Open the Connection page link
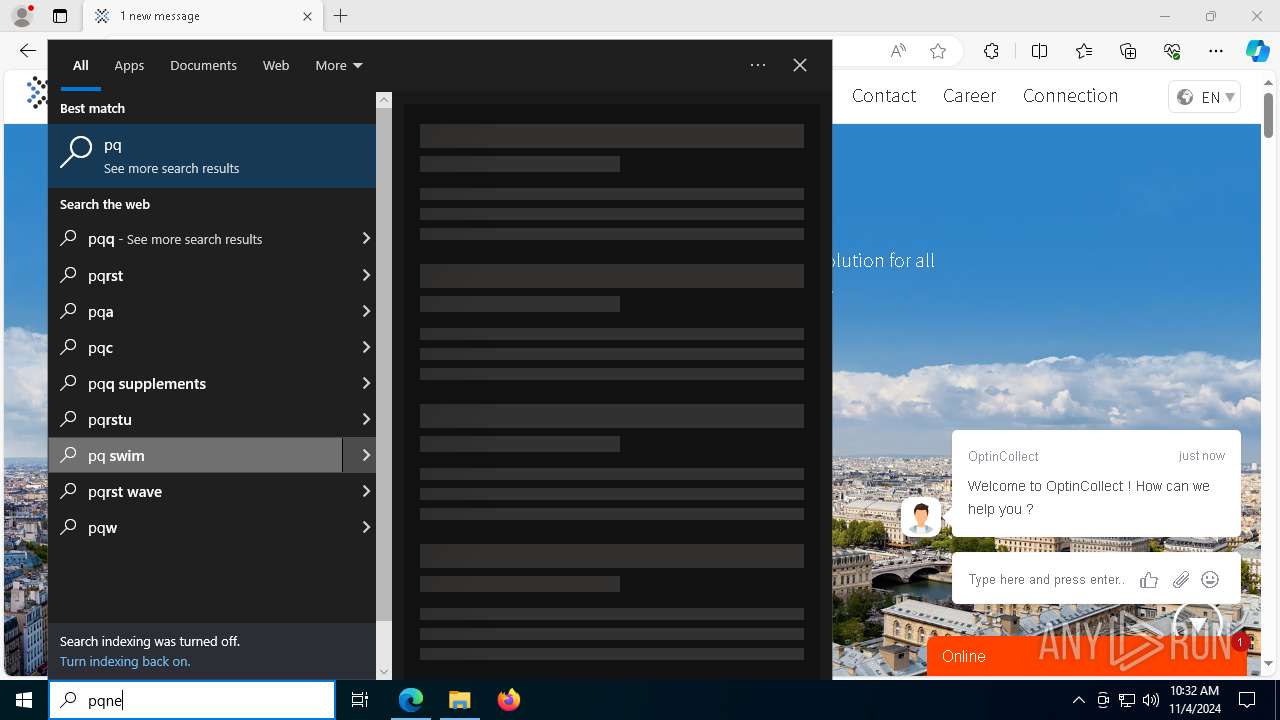 point(1070,96)
